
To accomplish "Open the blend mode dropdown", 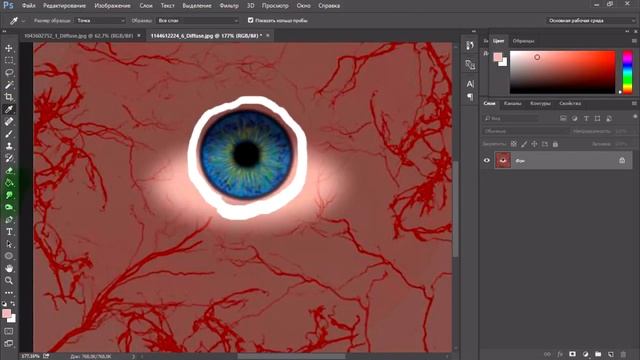I will coord(527,131).
